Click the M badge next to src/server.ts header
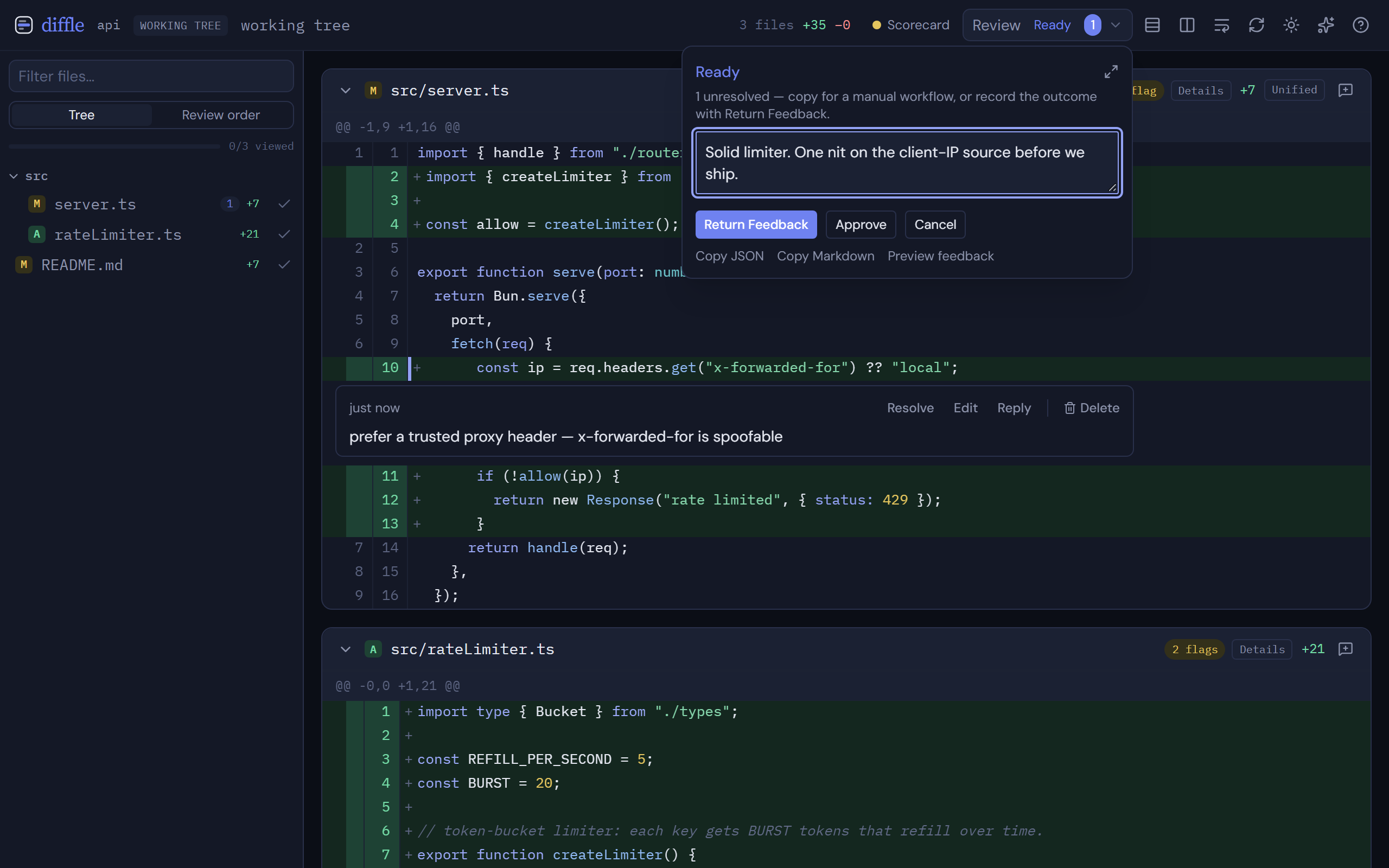This screenshot has height=868, width=1389. click(373, 90)
